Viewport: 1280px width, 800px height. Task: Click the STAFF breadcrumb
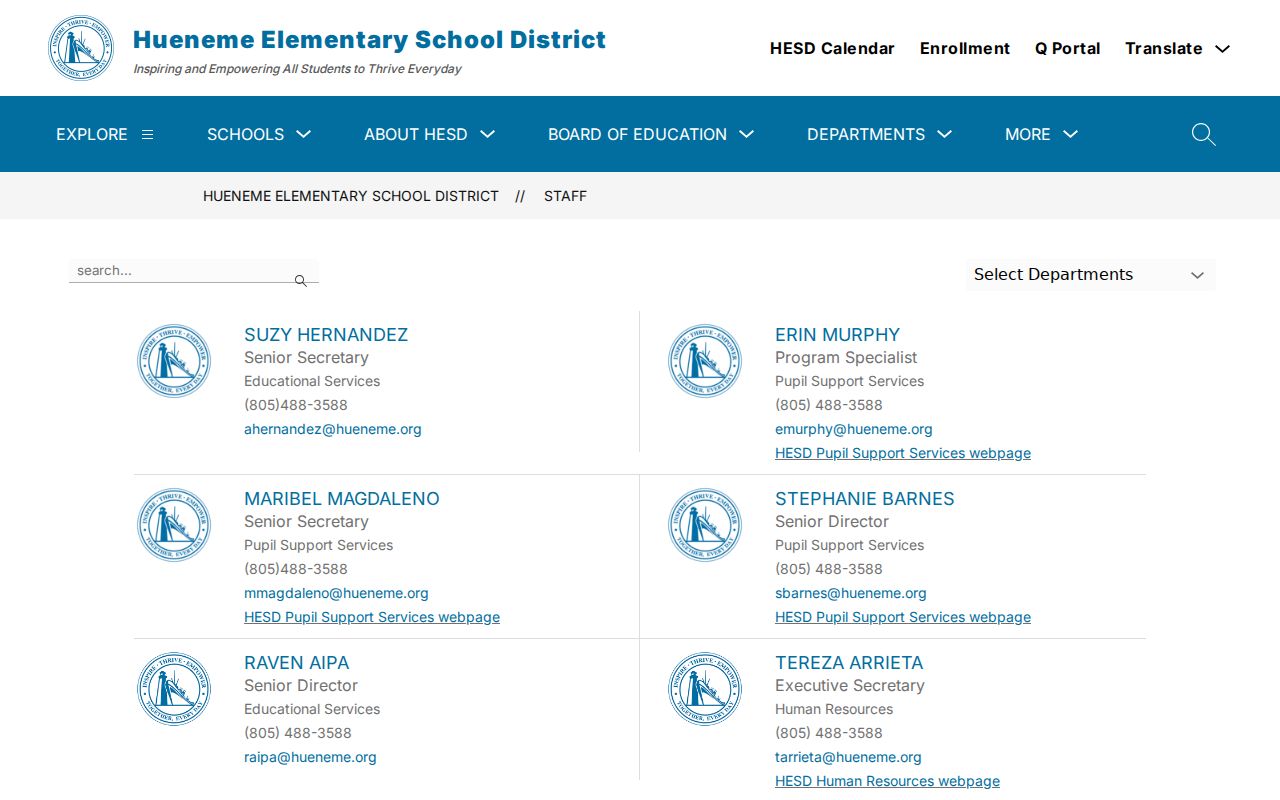tap(565, 196)
